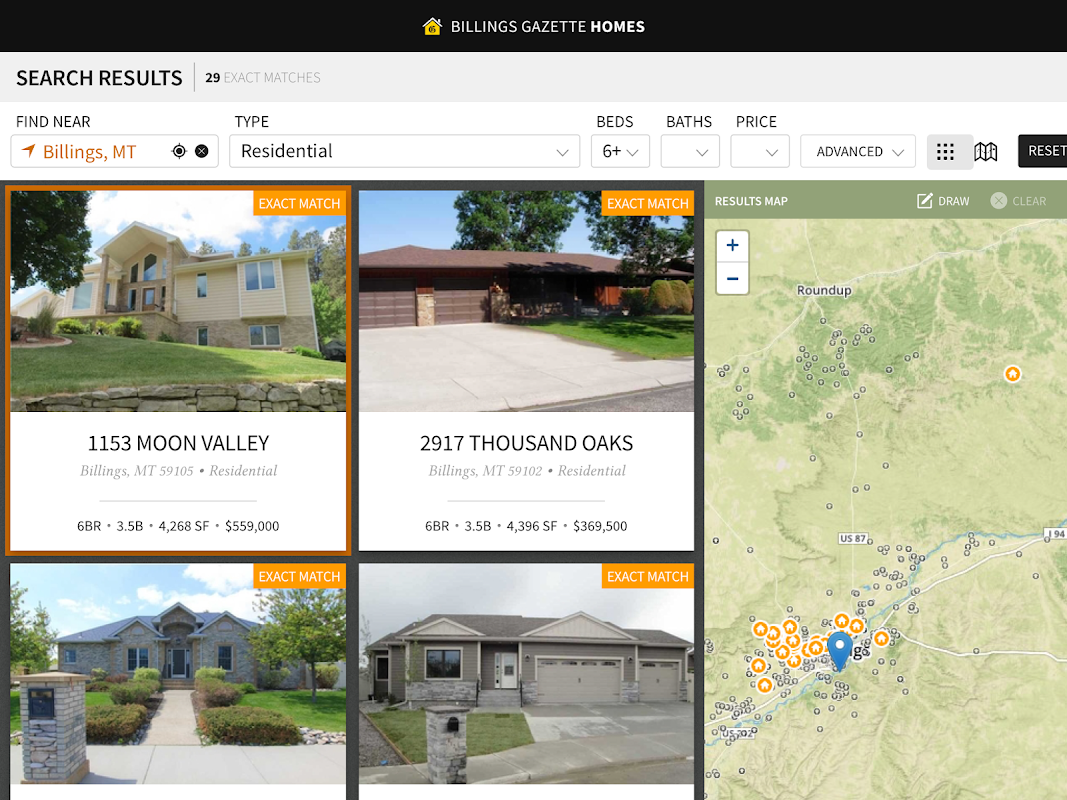Click the Search Results heading
This screenshot has width=1067, height=800.
pyautogui.click(x=99, y=78)
